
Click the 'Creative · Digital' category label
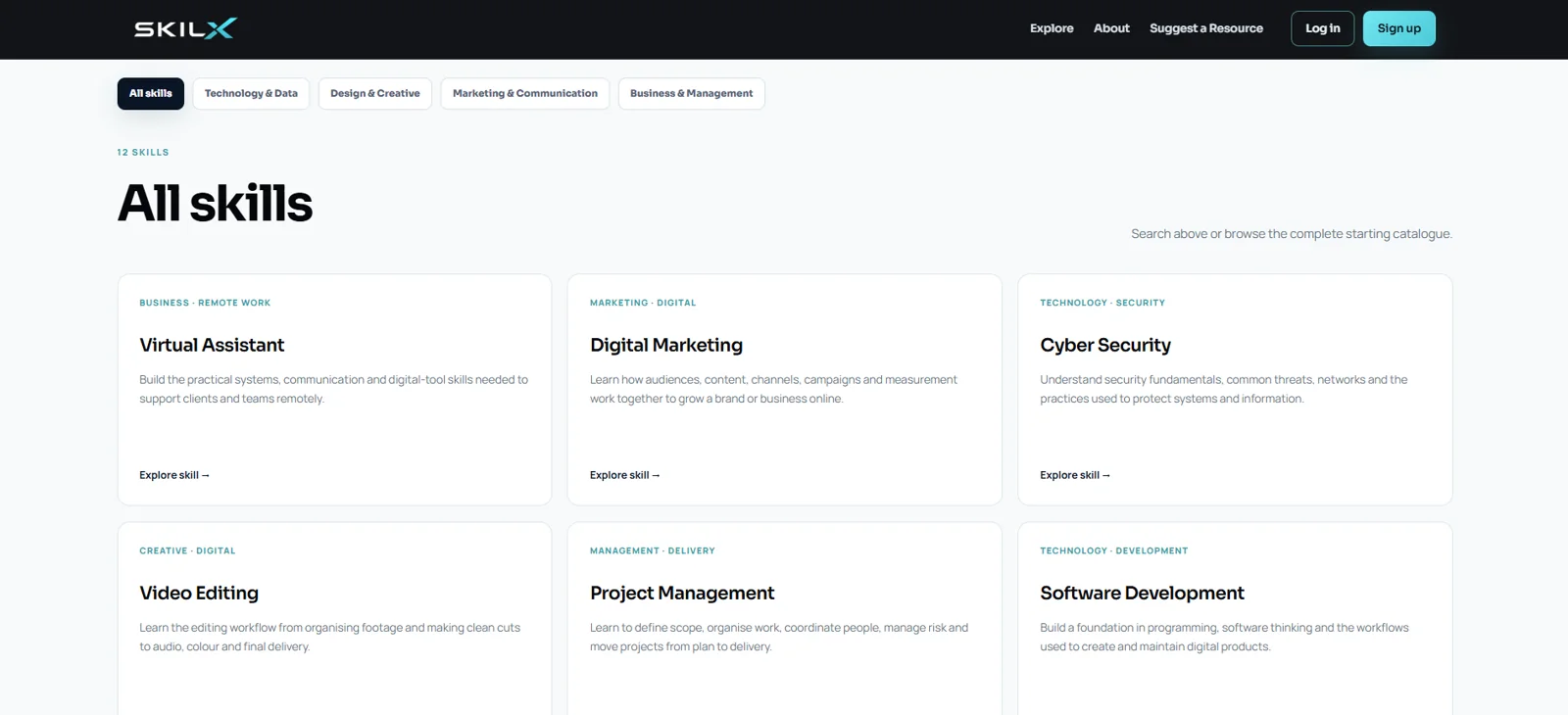187,550
